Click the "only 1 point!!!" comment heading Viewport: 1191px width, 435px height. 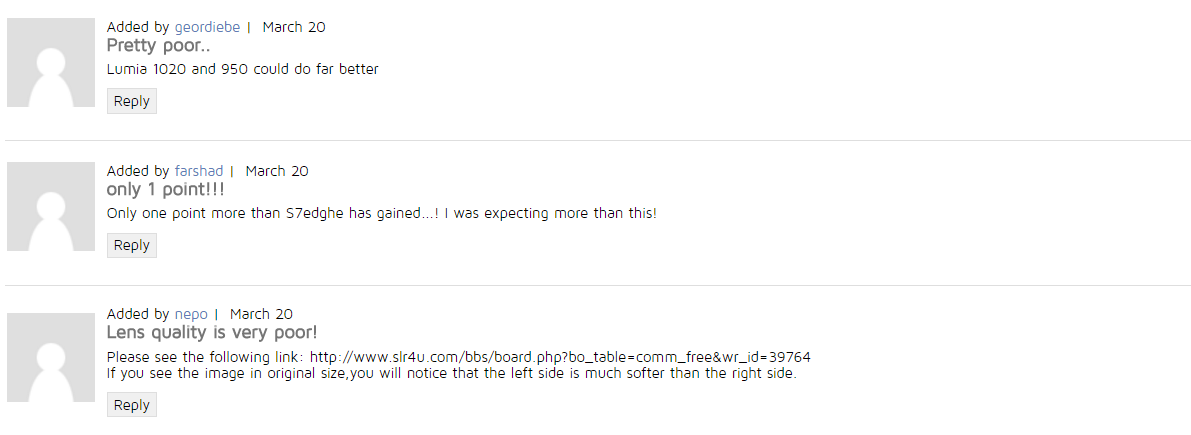click(x=166, y=189)
